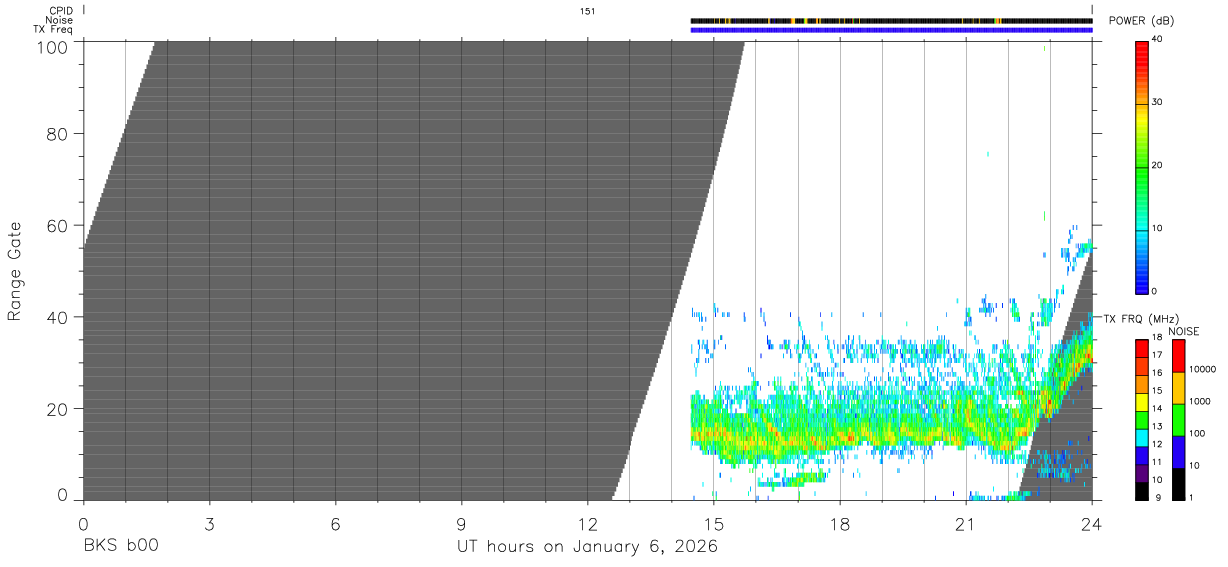Image resolution: width=1228 pixels, height=567 pixels.
Task: Click the 15 tick label on the UT hours axis
Action: tap(713, 525)
